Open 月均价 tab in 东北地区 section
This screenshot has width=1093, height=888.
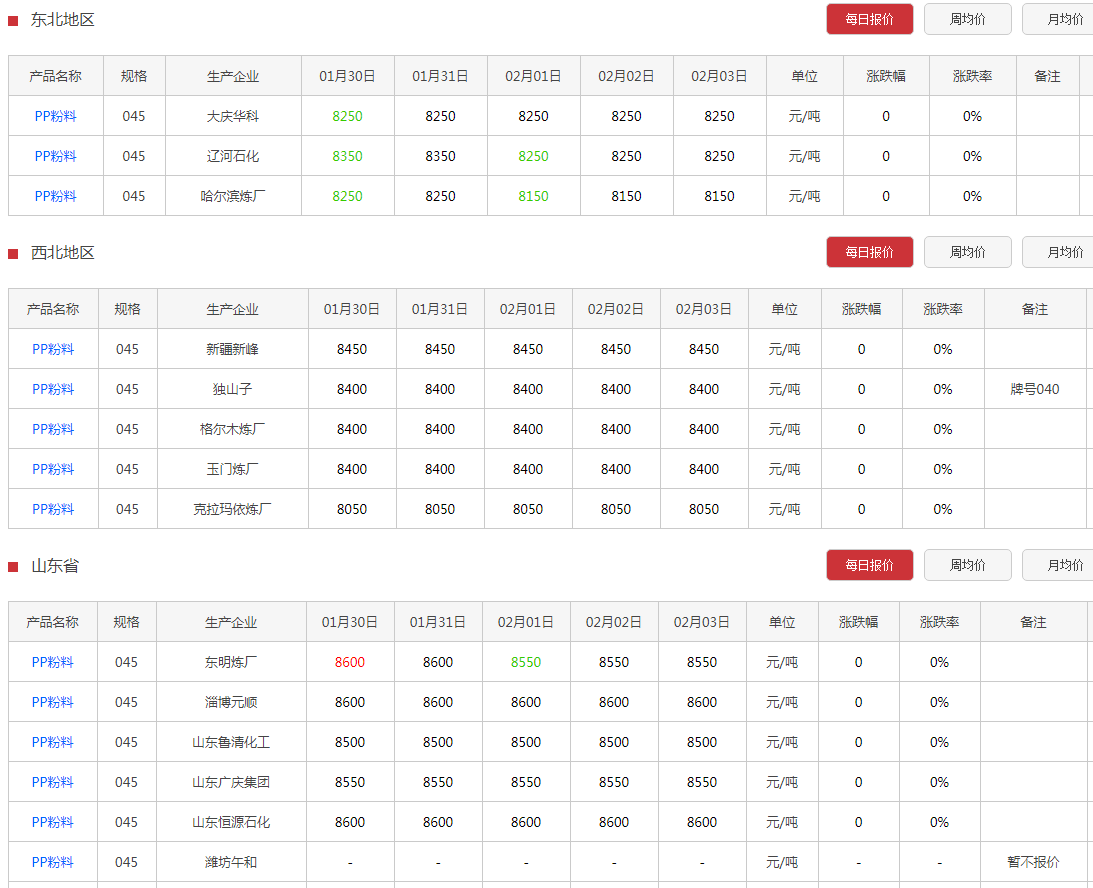(1058, 20)
